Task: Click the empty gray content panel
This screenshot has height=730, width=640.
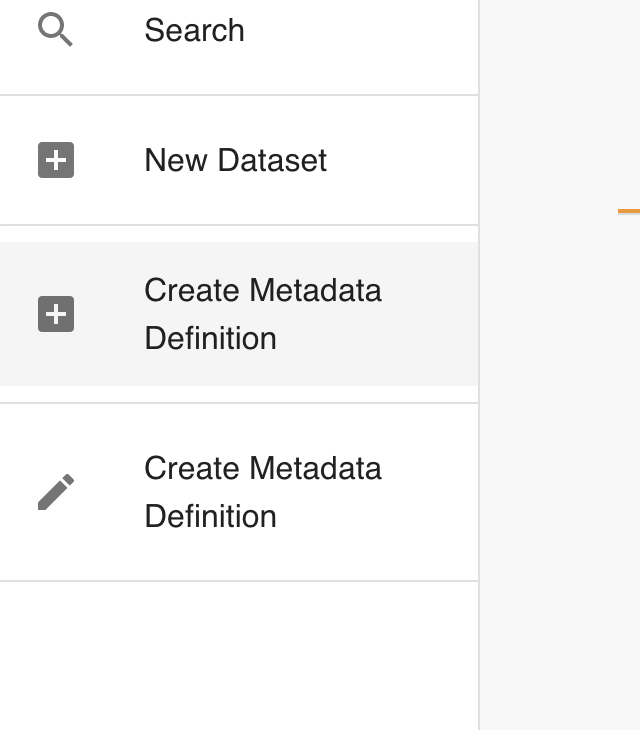Action: click(x=560, y=450)
